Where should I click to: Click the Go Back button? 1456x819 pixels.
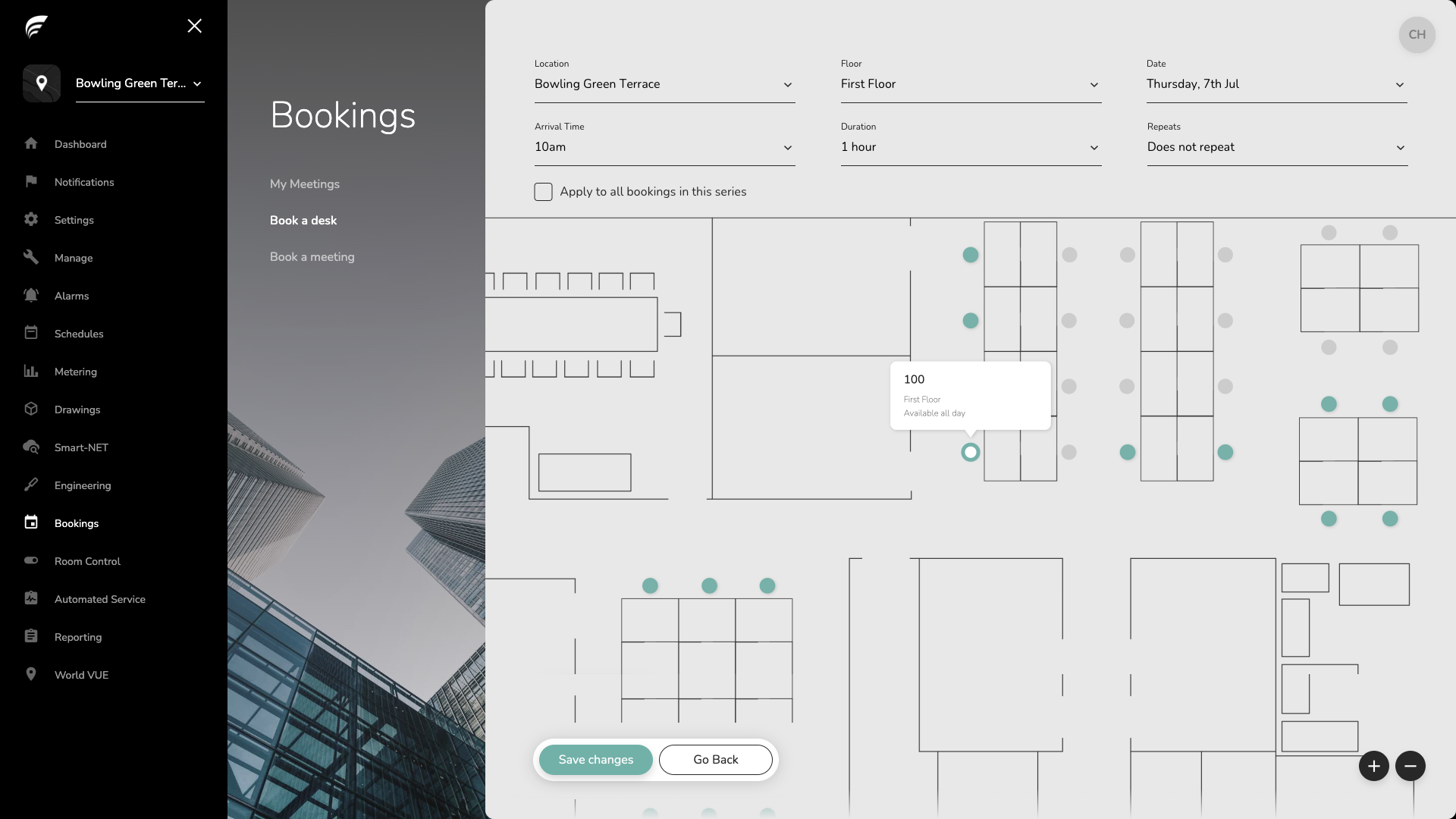(x=716, y=760)
